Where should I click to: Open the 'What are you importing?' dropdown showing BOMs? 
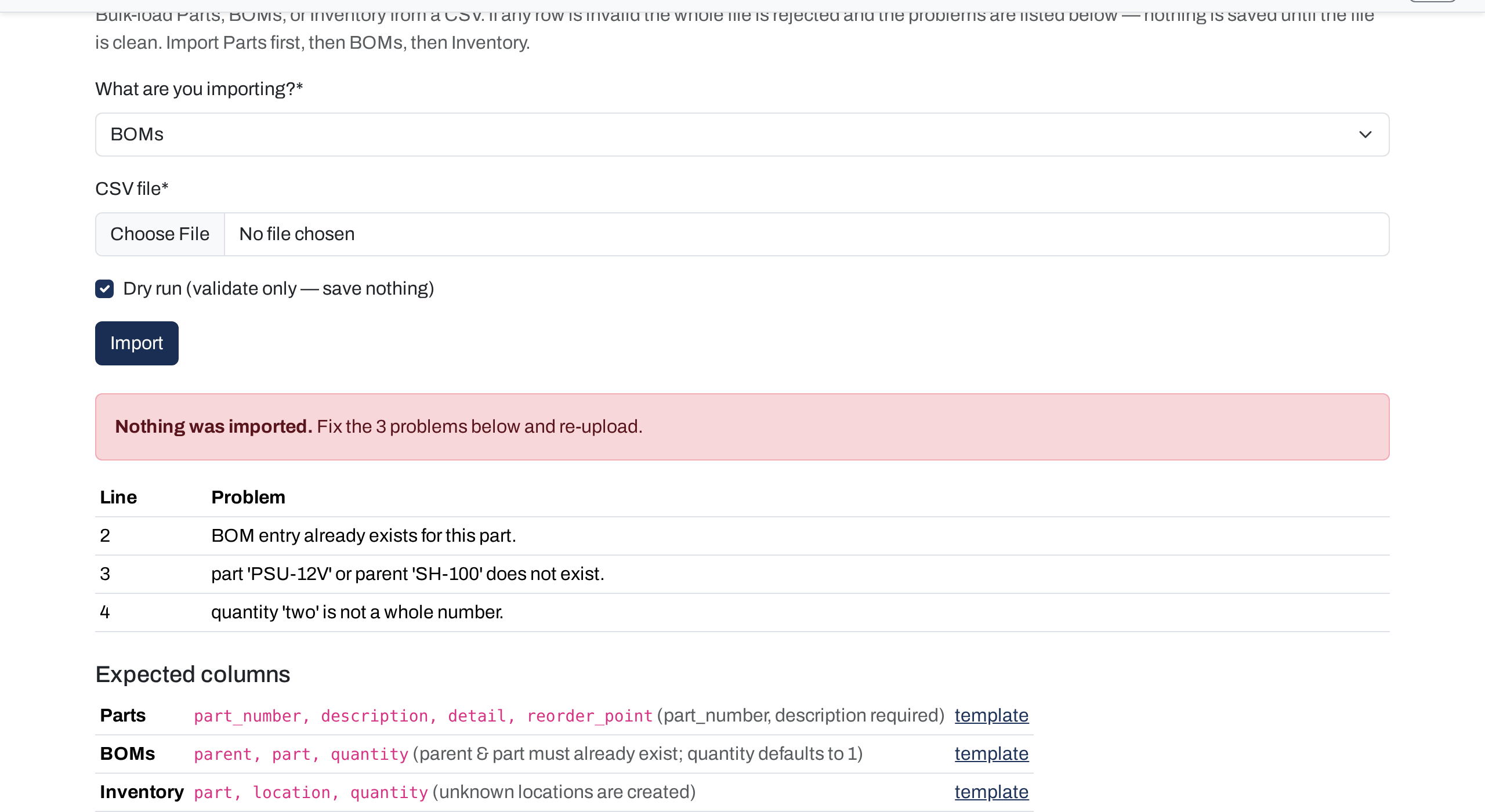pyautogui.click(x=742, y=135)
